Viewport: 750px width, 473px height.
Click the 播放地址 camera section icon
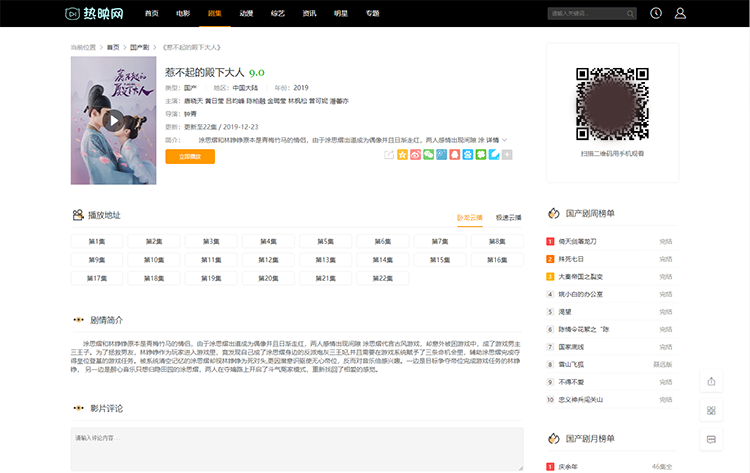[x=78, y=215]
